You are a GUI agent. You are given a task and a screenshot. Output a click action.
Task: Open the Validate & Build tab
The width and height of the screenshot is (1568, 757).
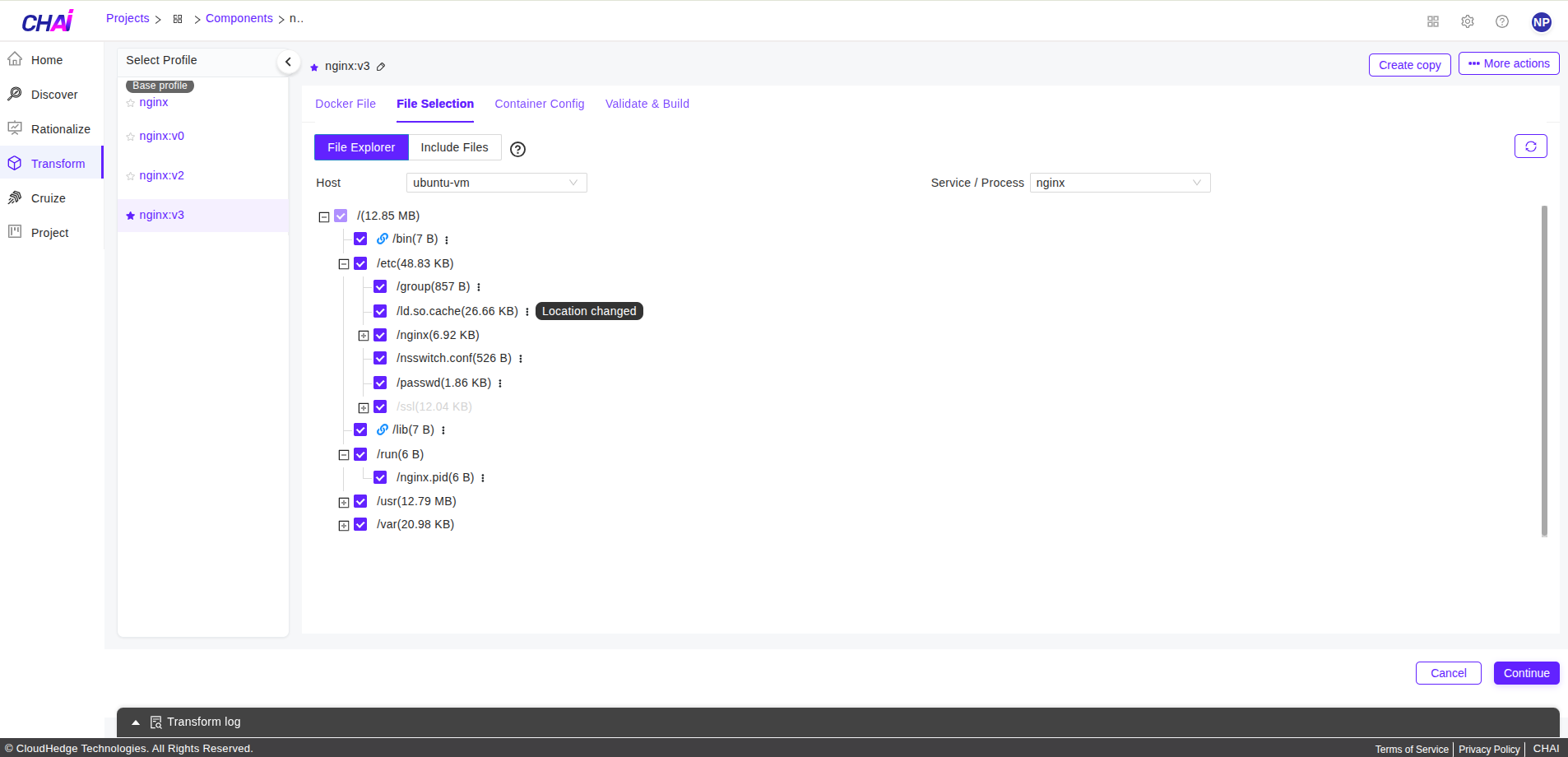pos(647,104)
